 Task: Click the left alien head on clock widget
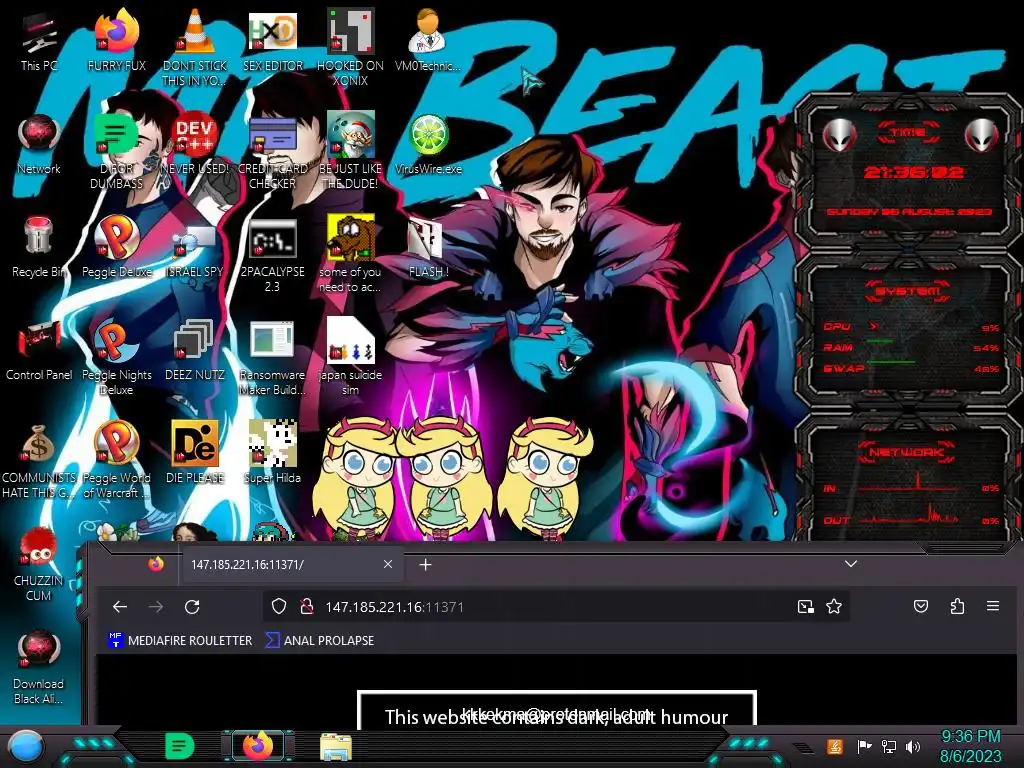pos(839,135)
